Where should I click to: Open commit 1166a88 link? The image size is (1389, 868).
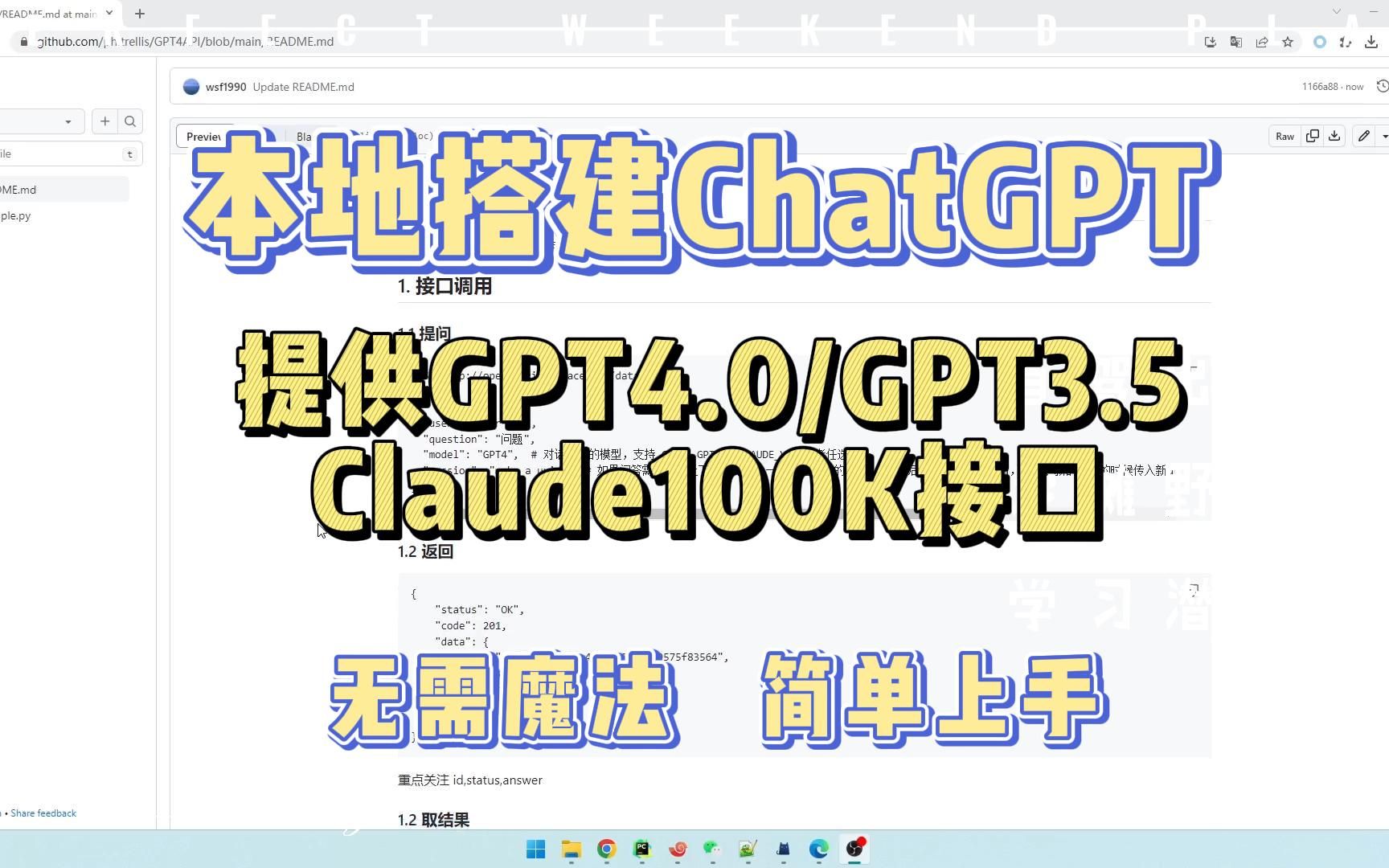coord(1320,87)
